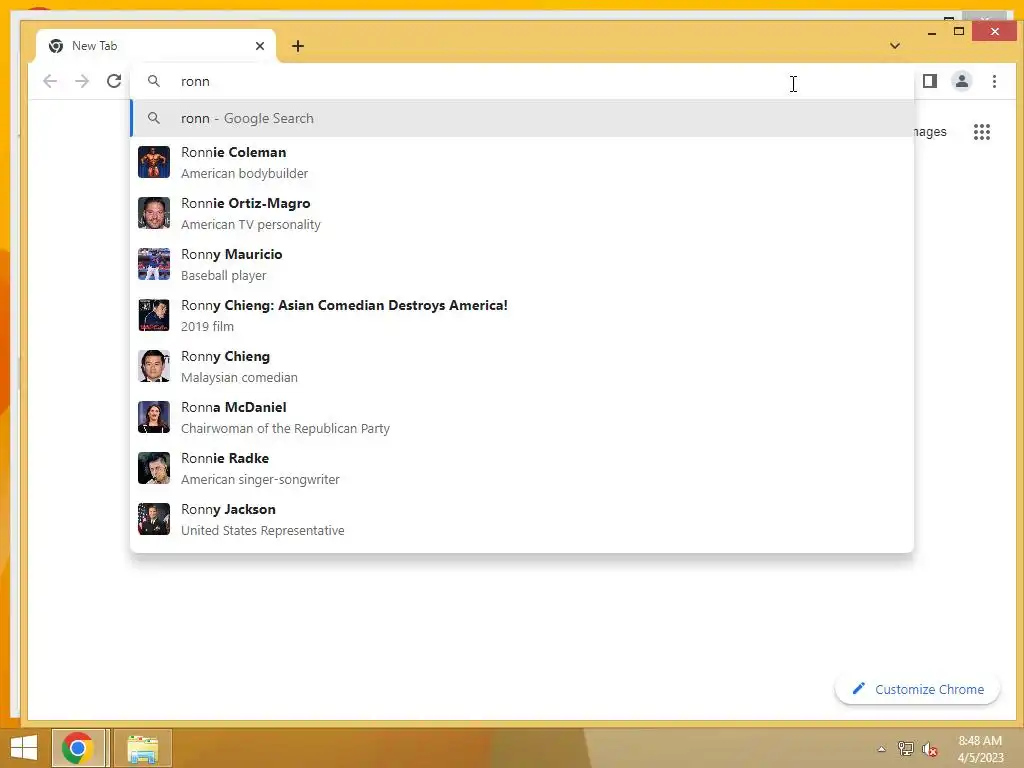The height and width of the screenshot is (768, 1024).
Task: Show hidden system tray icons
Action: pyautogui.click(x=881, y=749)
